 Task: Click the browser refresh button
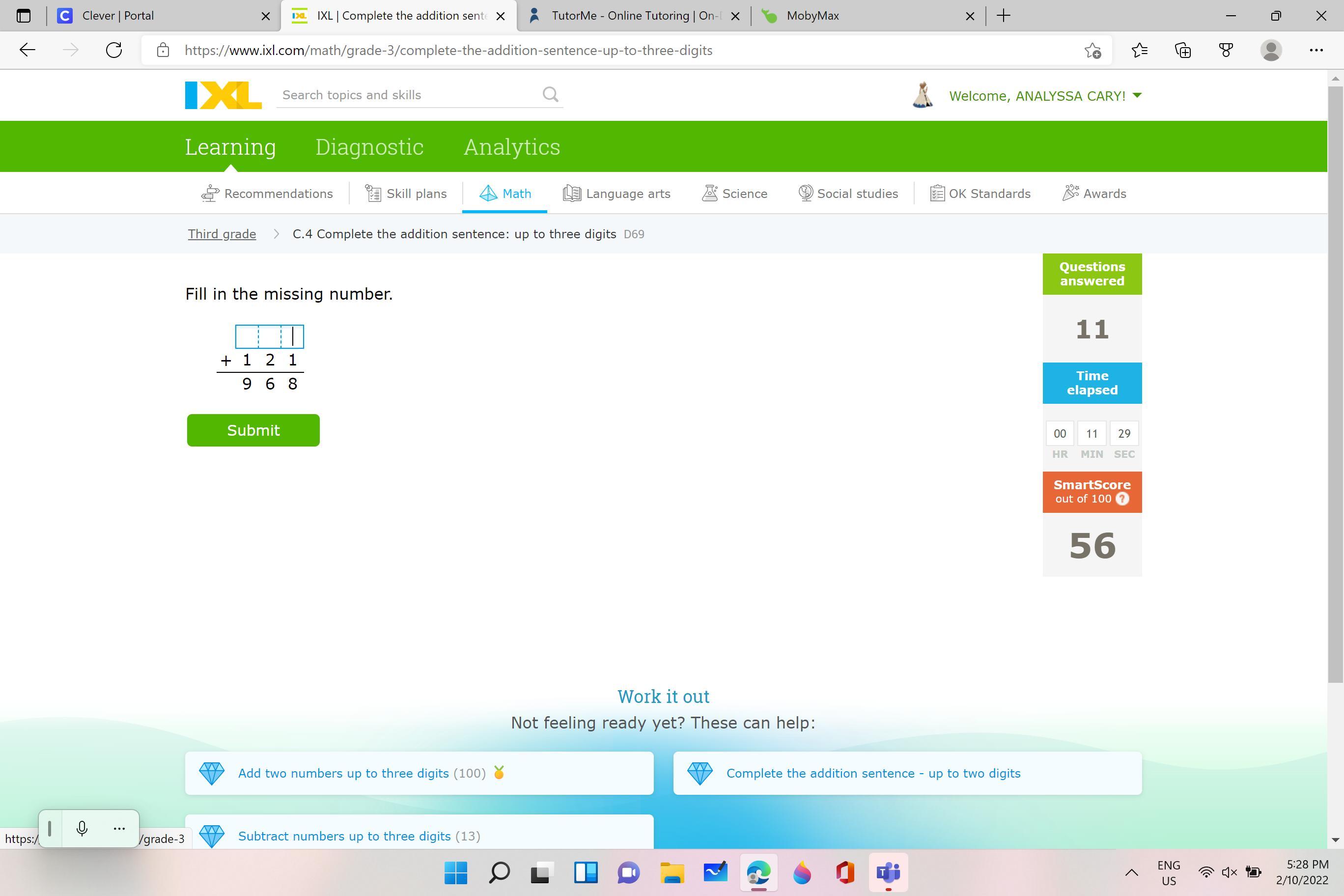pyautogui.click(x=114, y=50)
